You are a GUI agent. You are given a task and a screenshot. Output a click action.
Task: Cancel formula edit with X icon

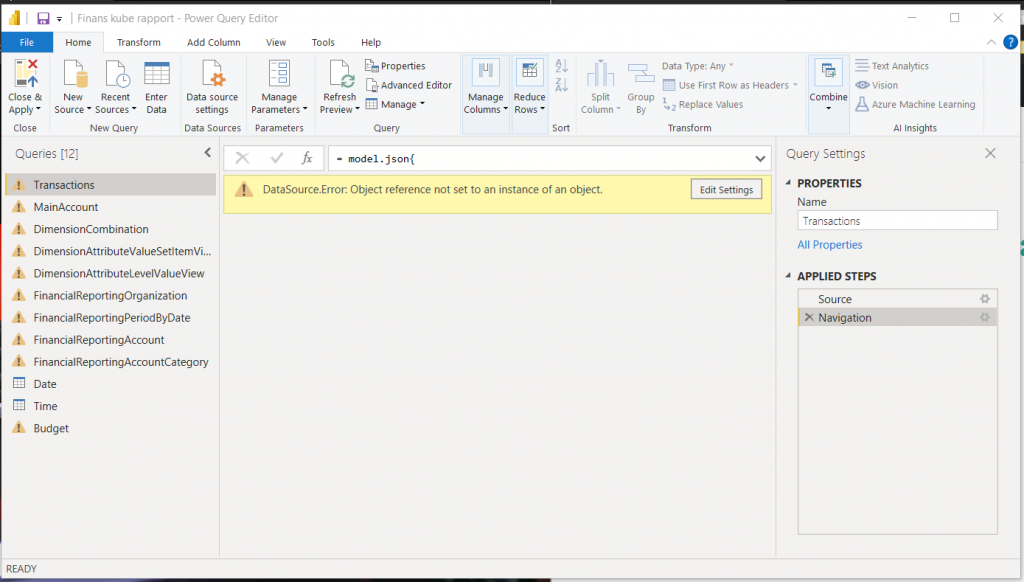[x=242, y=158]
